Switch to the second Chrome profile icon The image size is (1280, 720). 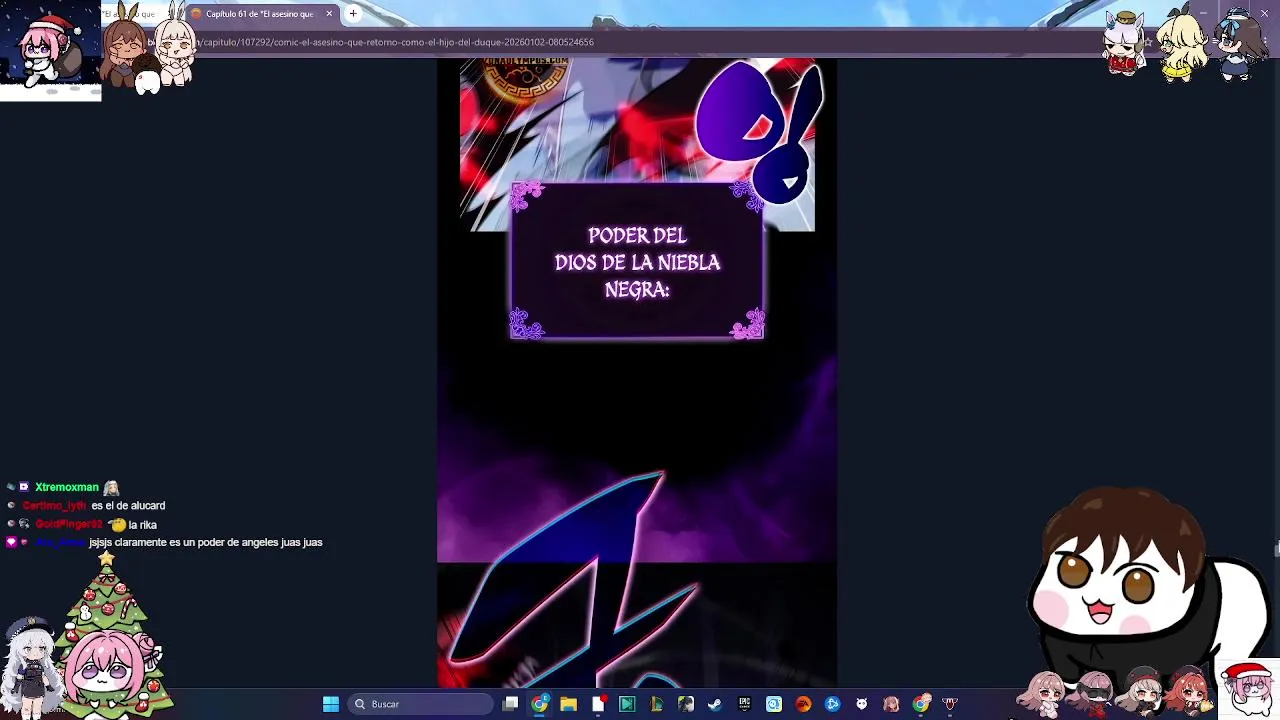pos(920,704)
